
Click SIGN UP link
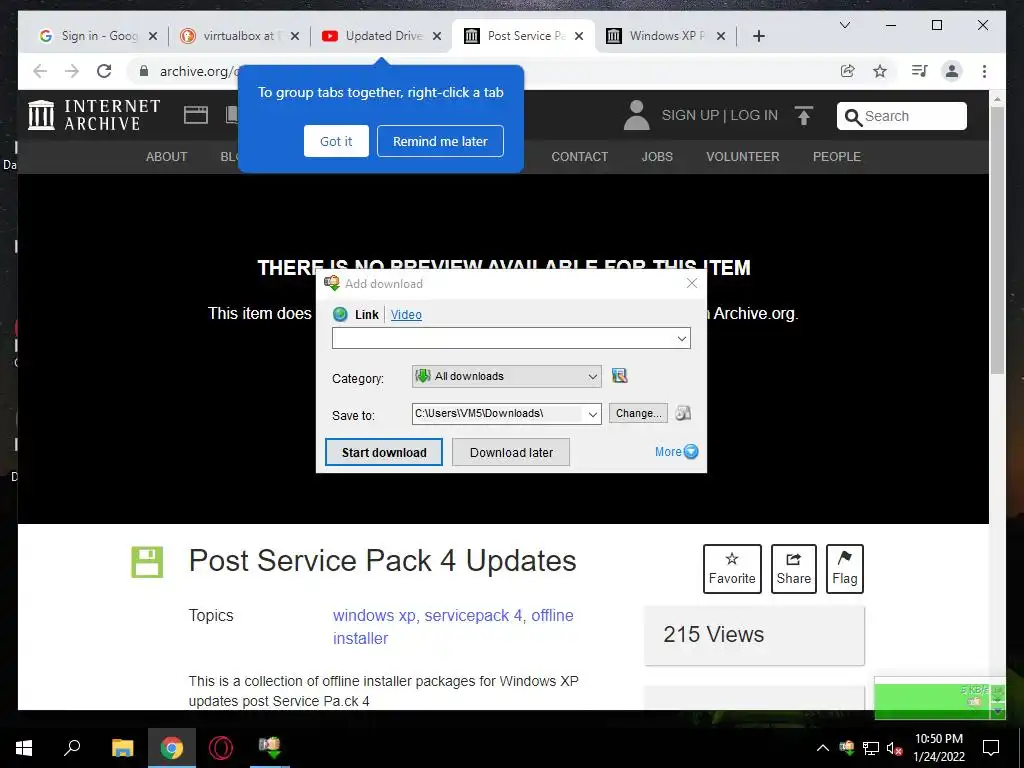pyautogui.click(x=690, y=116)
